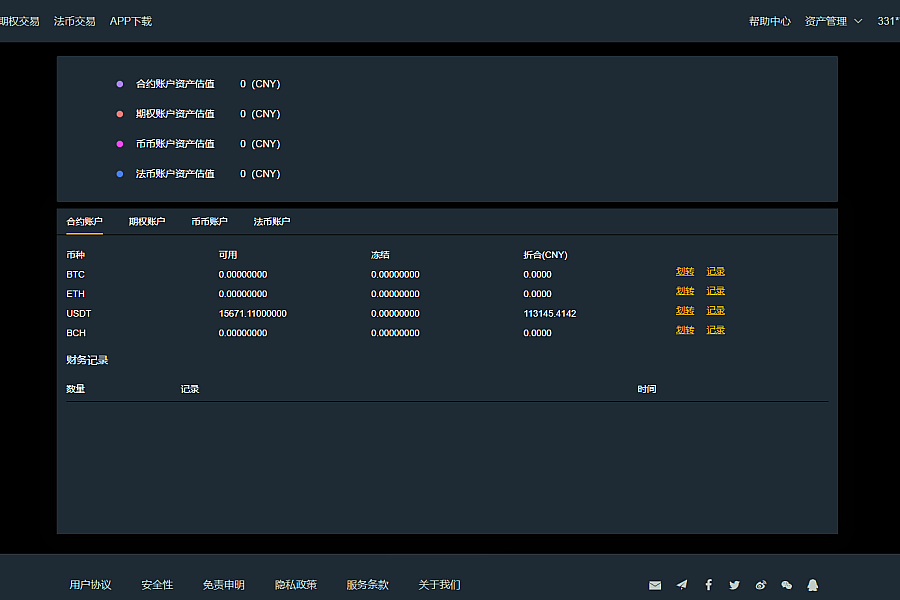This screenshot has width=900, height=600.
Task: Switch to the 币币账户 tab
Action: pos(210,222)
